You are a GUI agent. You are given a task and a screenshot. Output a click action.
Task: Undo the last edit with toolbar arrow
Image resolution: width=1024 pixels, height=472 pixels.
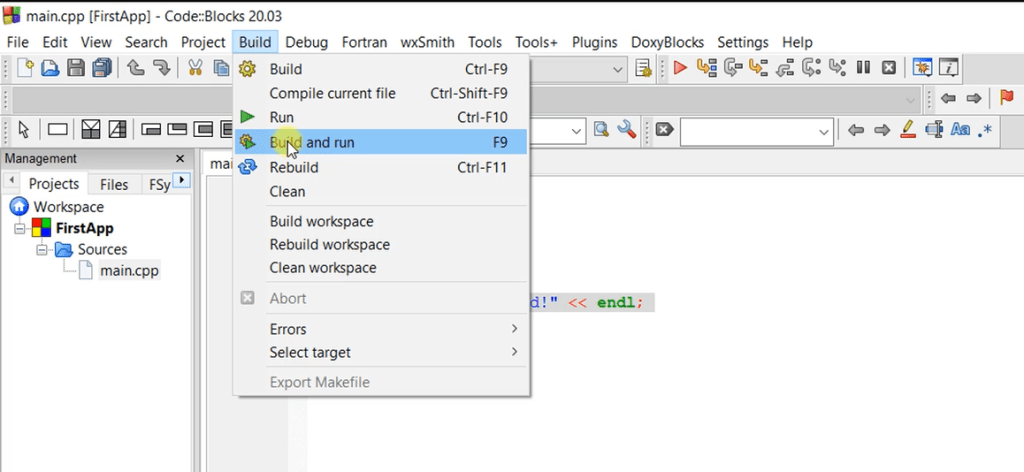coord(135,68)
